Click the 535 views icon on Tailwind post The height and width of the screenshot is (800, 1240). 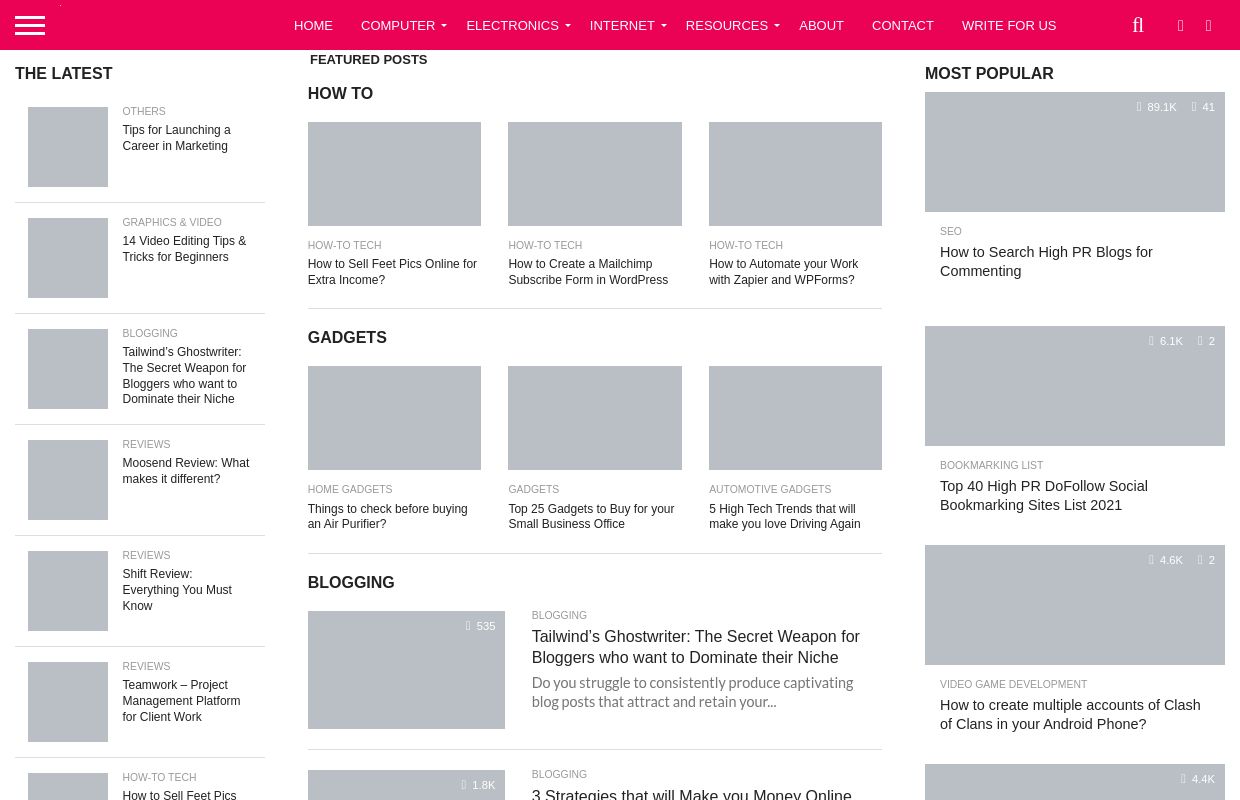tap(468, 626)
